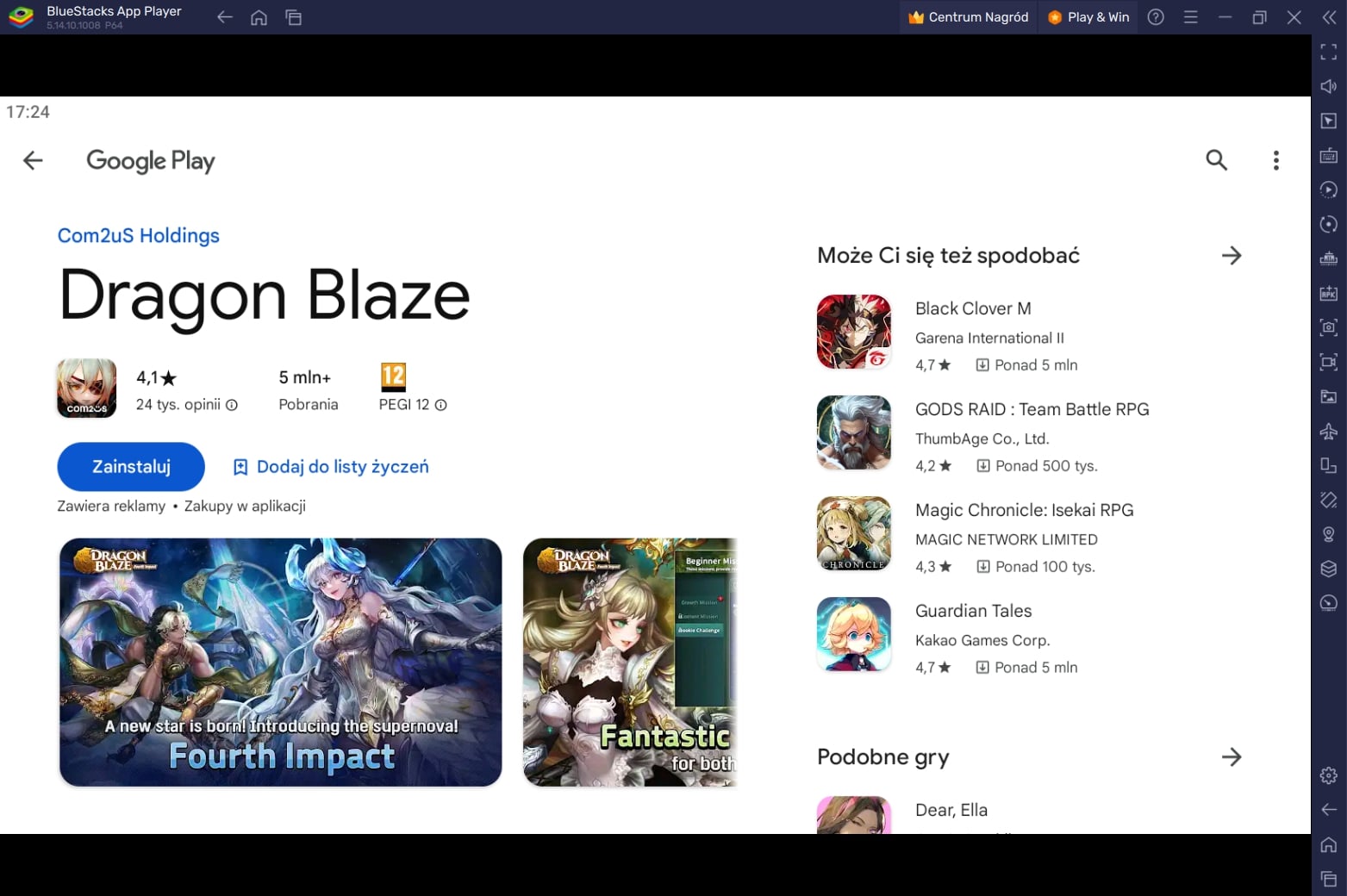This screenshot has width=1347, height=896.
Task: Click the sidebar recent apps icon
Action: pos(1329,879)
